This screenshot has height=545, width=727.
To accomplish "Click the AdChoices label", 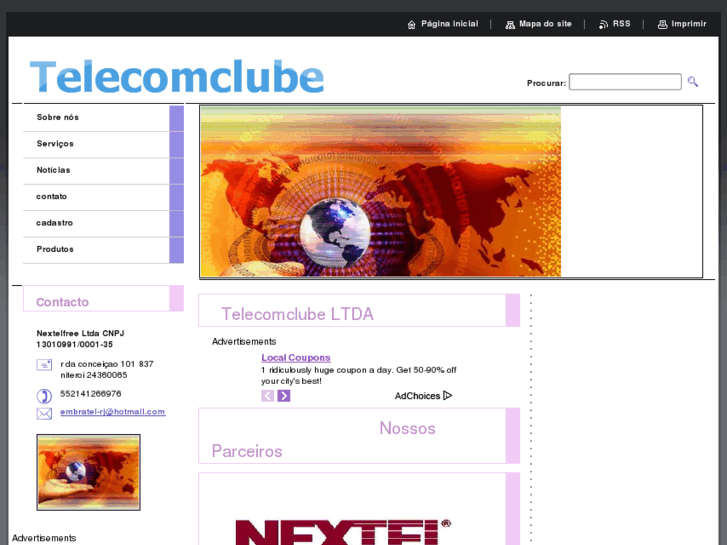I will pos(417,396).
